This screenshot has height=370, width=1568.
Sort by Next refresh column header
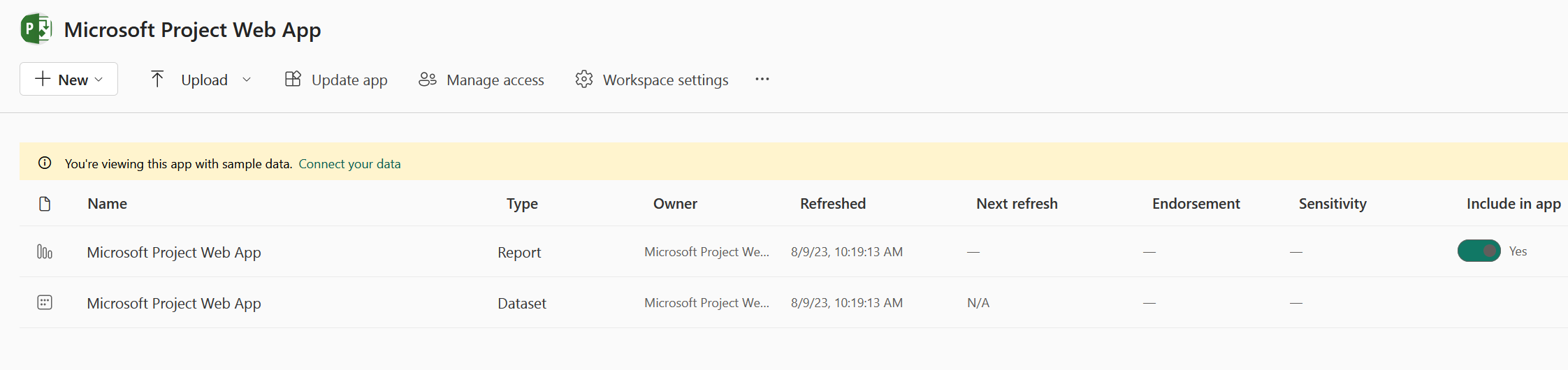point(1017,203)
